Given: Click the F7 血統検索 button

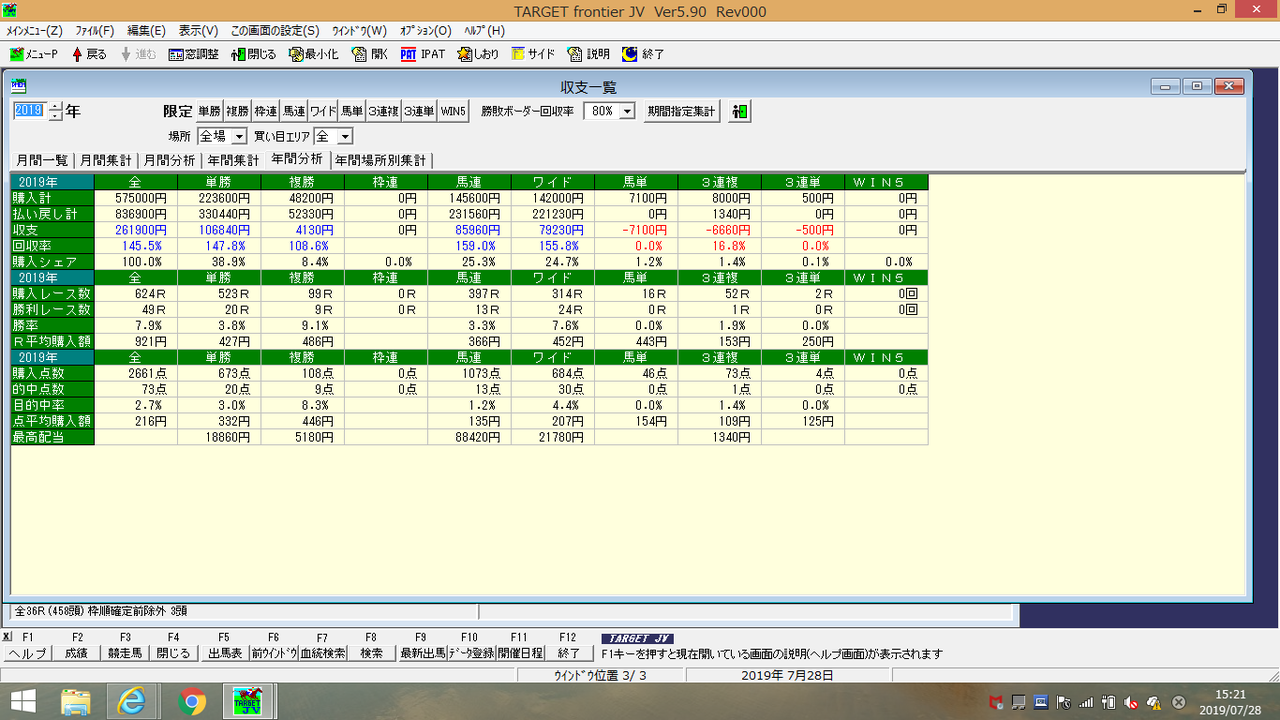Looking at the screenshot, I should [x=322, y=653].
